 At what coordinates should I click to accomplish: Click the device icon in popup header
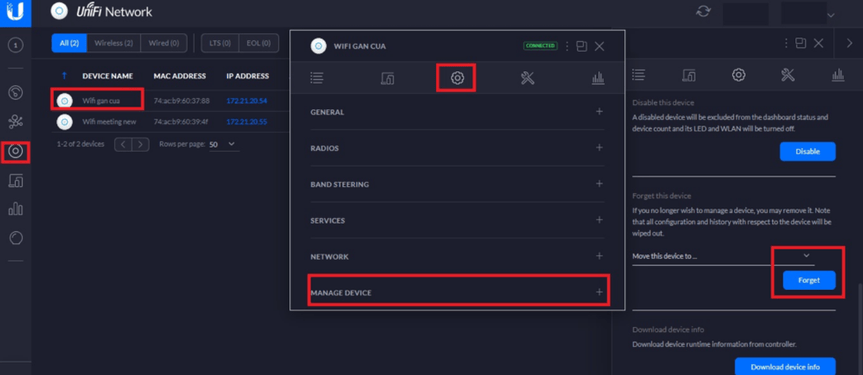click(x=318, y=46)
